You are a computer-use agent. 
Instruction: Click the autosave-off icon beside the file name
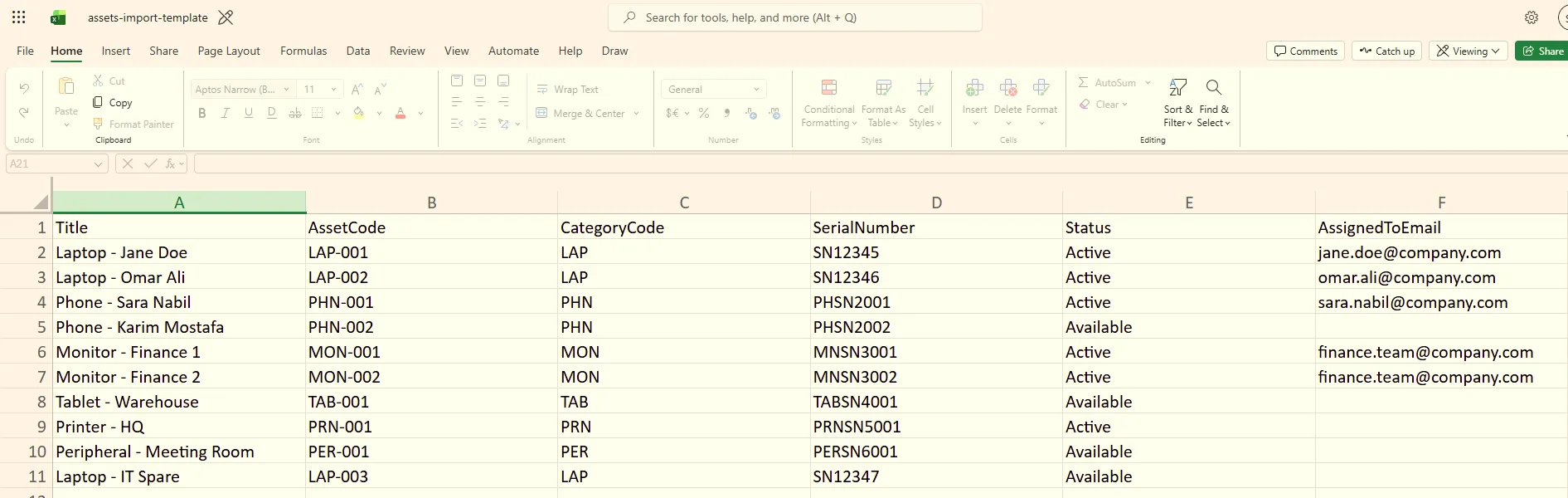226,17
